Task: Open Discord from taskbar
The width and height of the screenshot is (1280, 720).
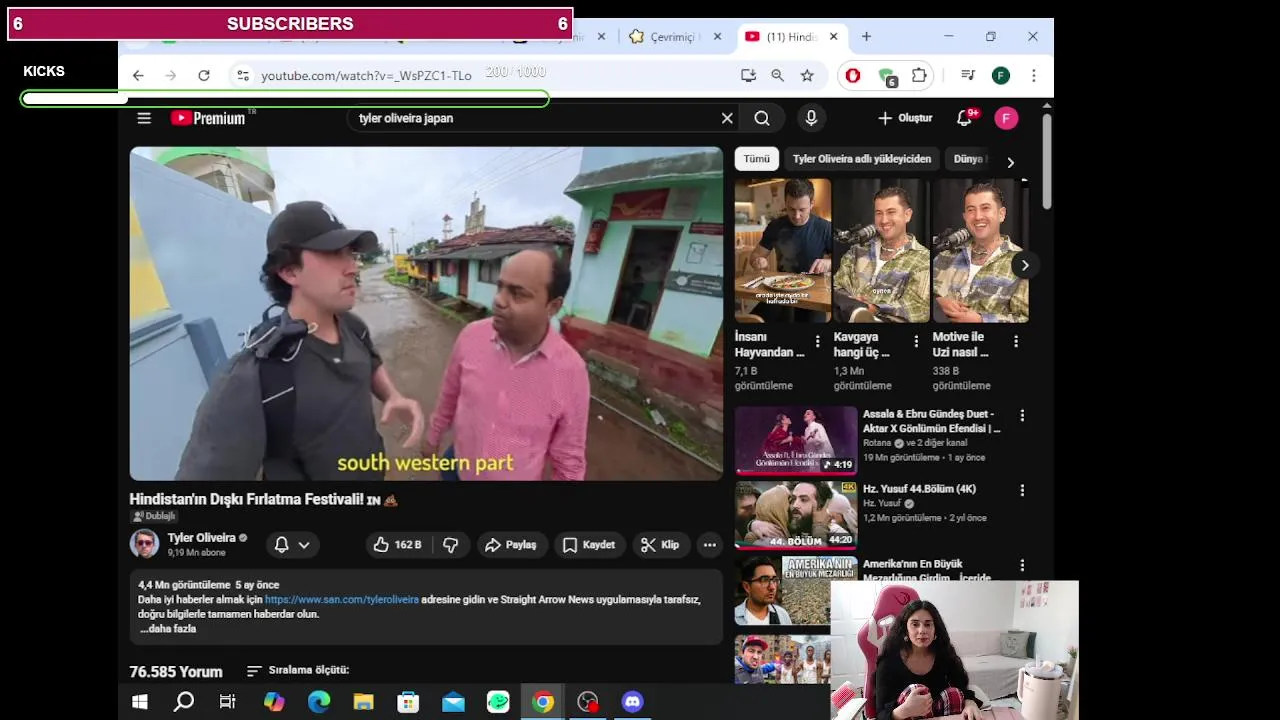Action: [x=632, y=702]
